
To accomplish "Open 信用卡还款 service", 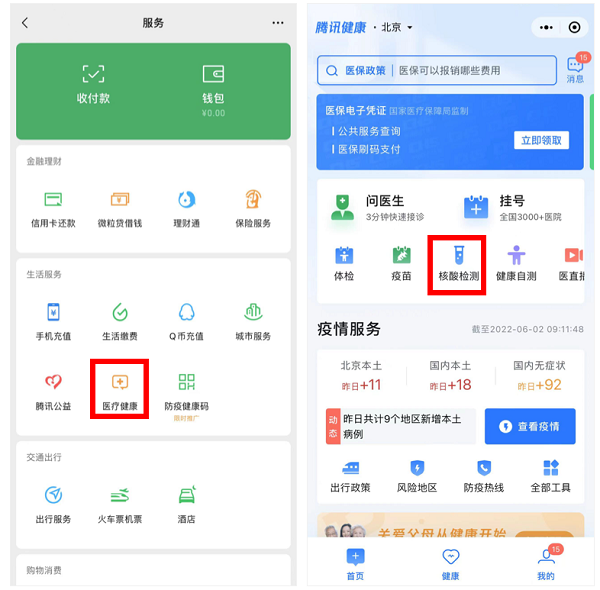I will (x=53, y=210).
